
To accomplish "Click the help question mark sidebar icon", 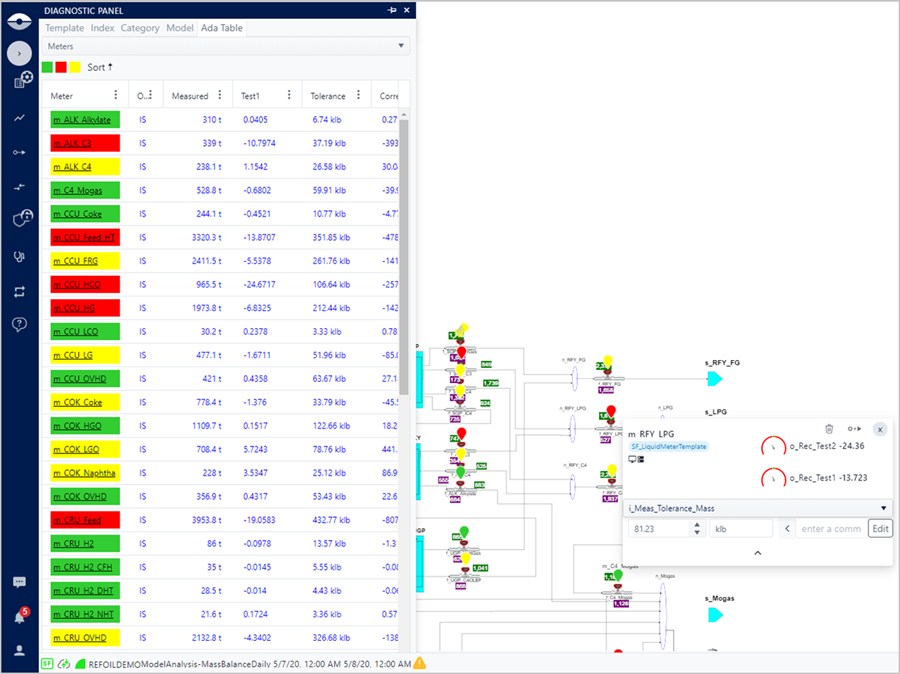I will click(x=19, y=324).
